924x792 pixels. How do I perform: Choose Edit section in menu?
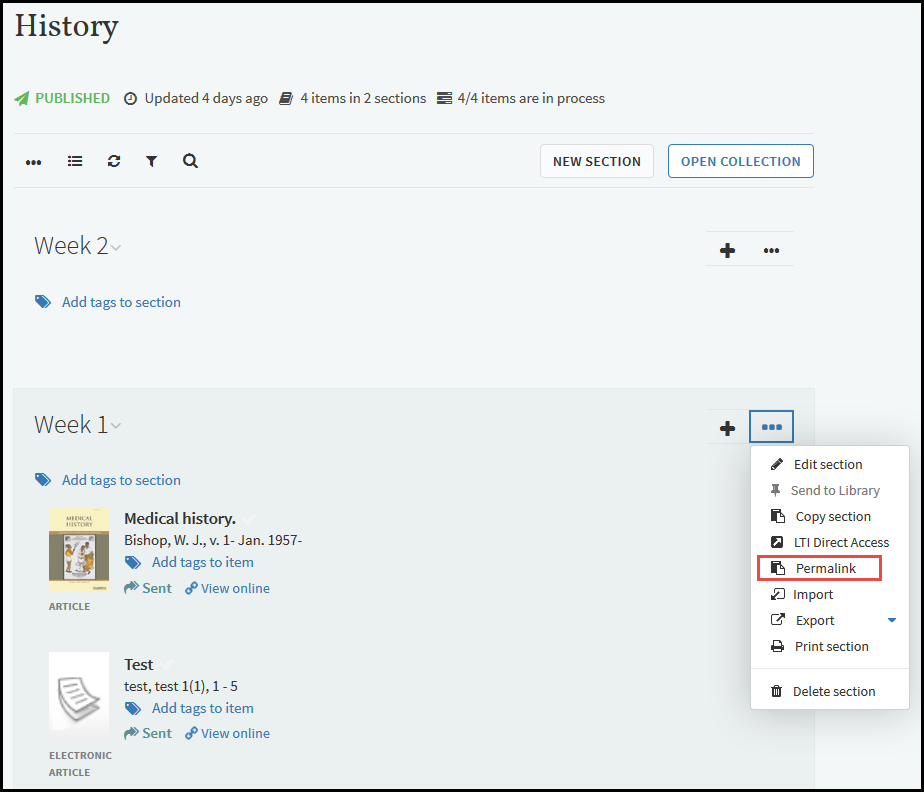pyautogui.click(x=827, y=464)
